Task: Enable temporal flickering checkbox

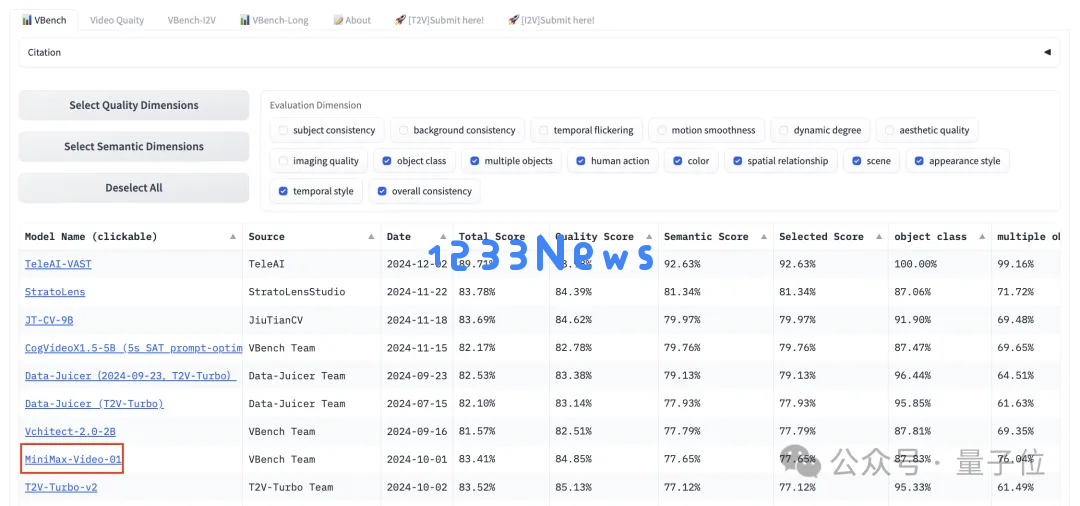Action: [x=544, y=130]
